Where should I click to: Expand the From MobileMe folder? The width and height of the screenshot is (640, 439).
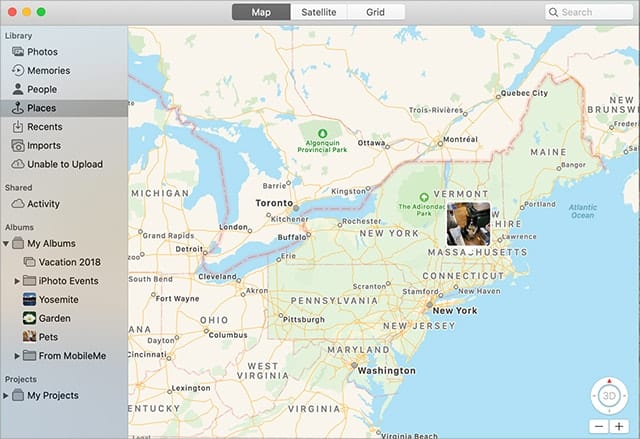17,356
